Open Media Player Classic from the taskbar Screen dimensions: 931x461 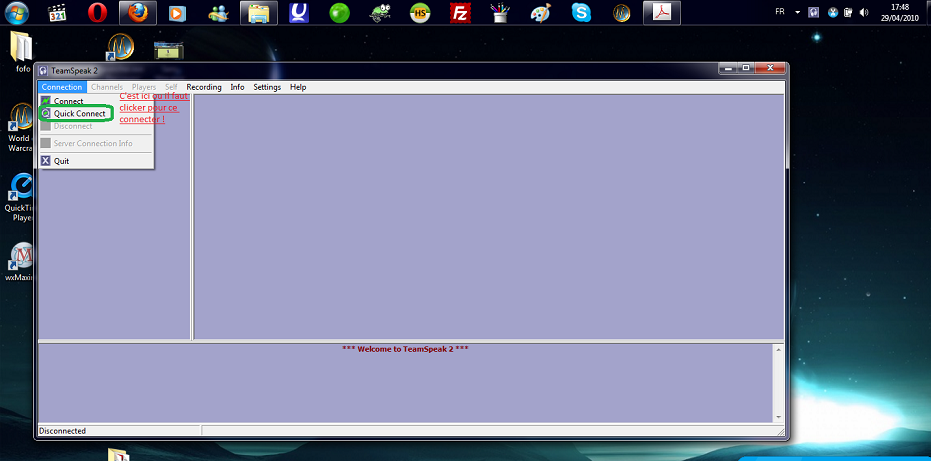click(x=57, y=12)
